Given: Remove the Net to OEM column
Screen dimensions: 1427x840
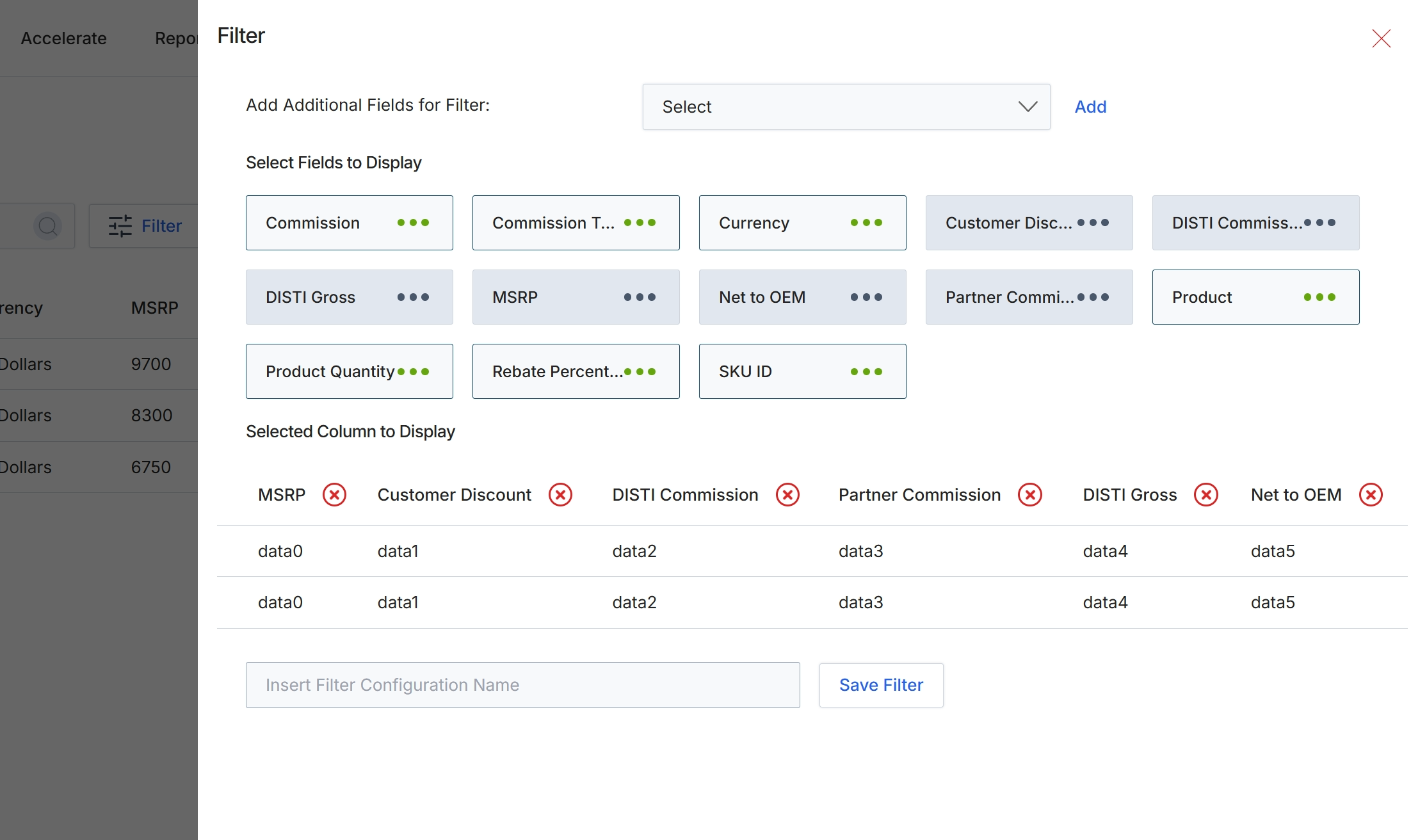Looking at the screenshot, I should [1371, 495].
